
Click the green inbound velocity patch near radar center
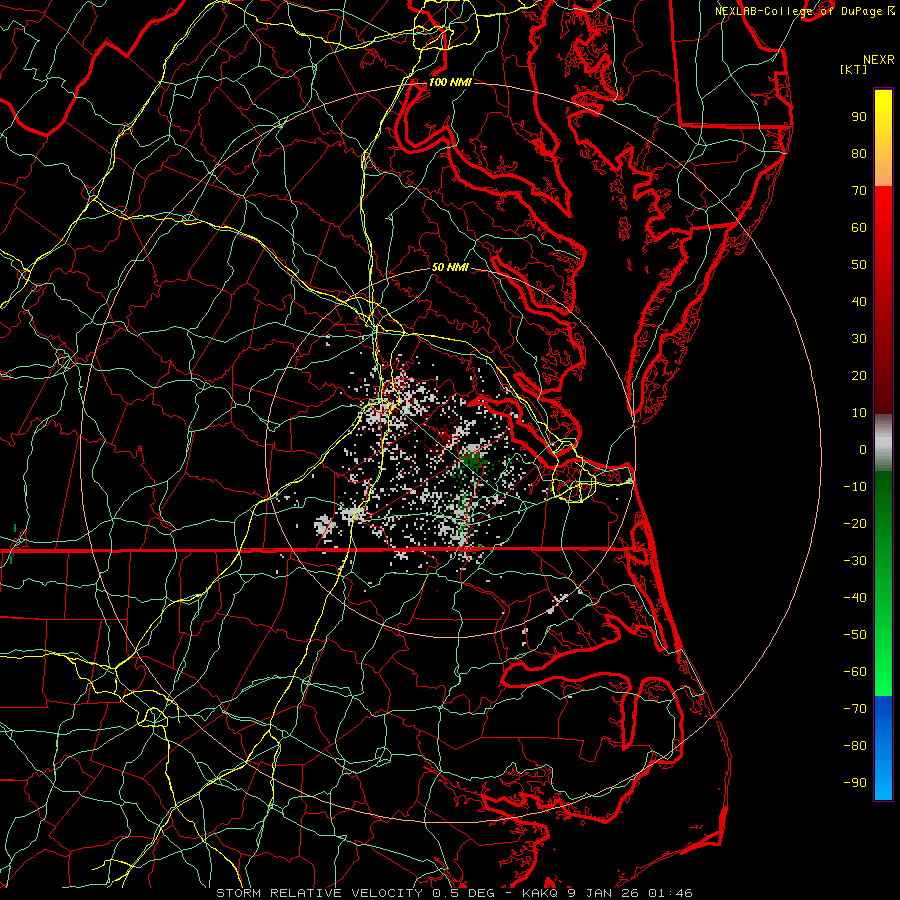pyautogui.click(x=472, y=460)
